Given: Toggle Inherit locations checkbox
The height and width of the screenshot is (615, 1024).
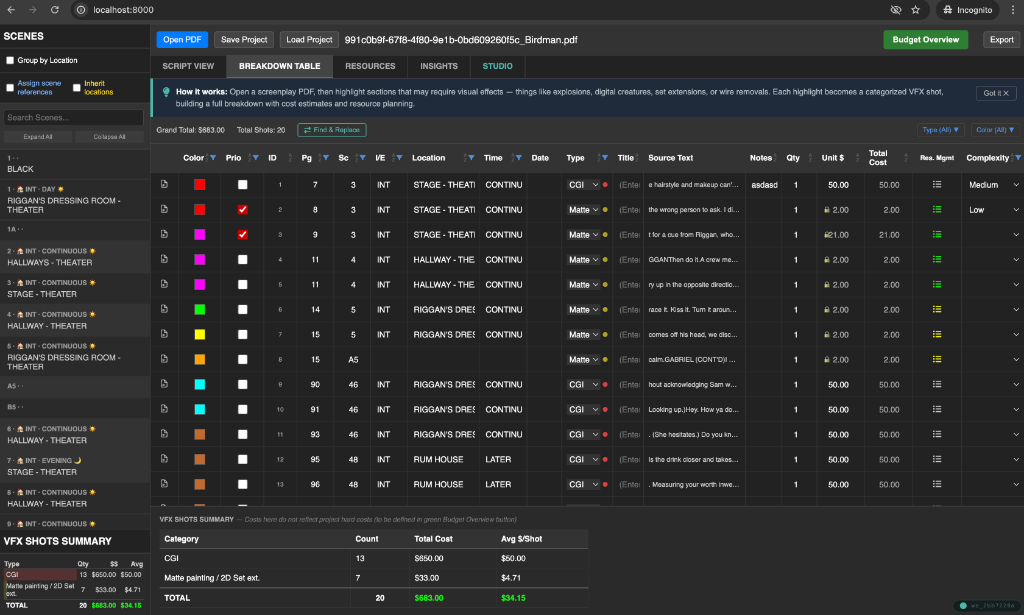Looking at the screenshot, I should point(77,88).
